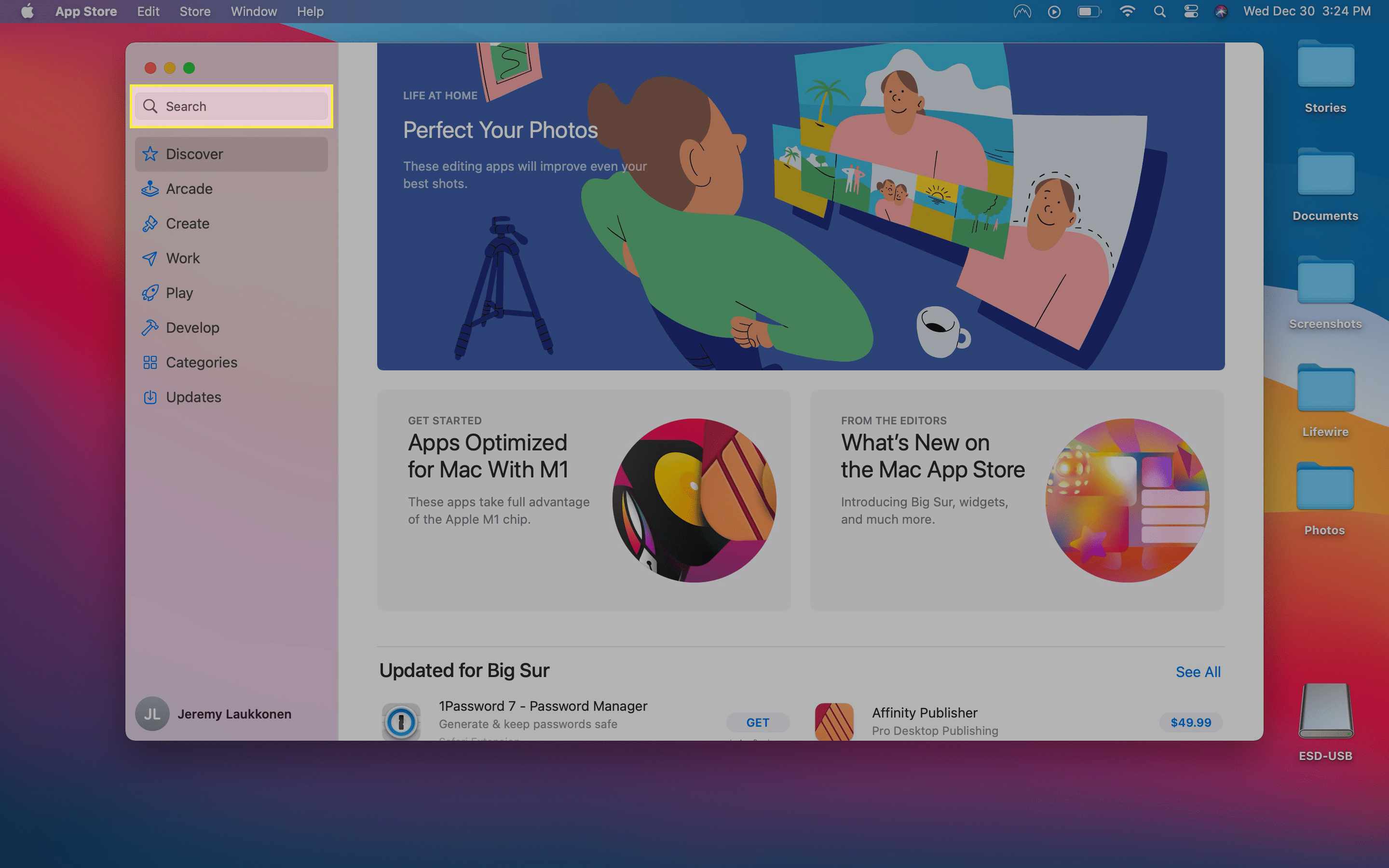Open the Edit menu

tap(148, 11)
